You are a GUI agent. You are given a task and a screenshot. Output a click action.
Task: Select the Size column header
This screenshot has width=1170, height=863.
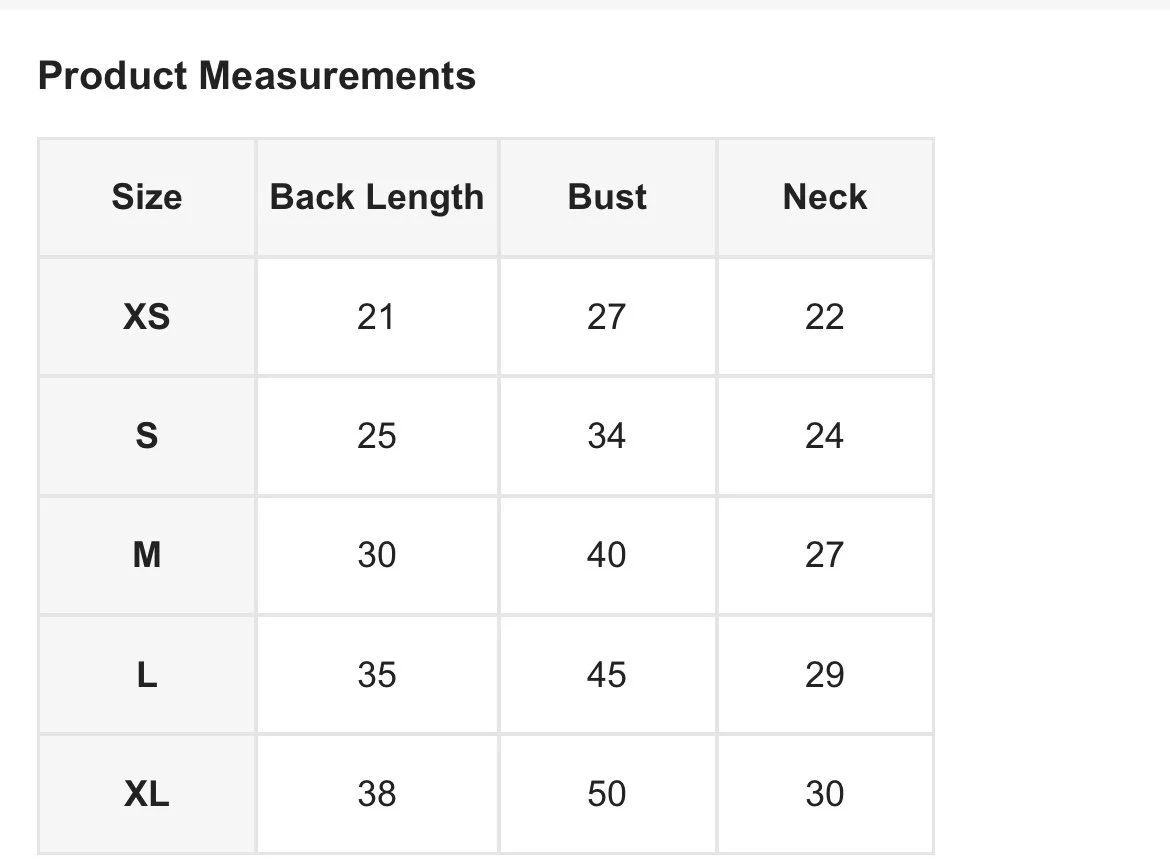click(147, 197)
